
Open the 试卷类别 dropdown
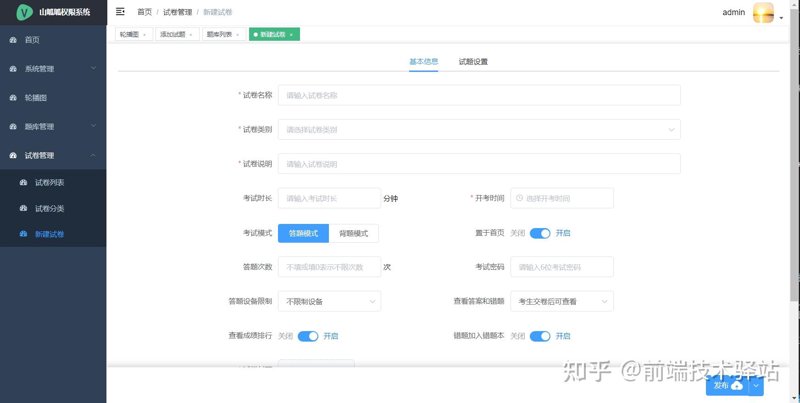tap(479, 130)
